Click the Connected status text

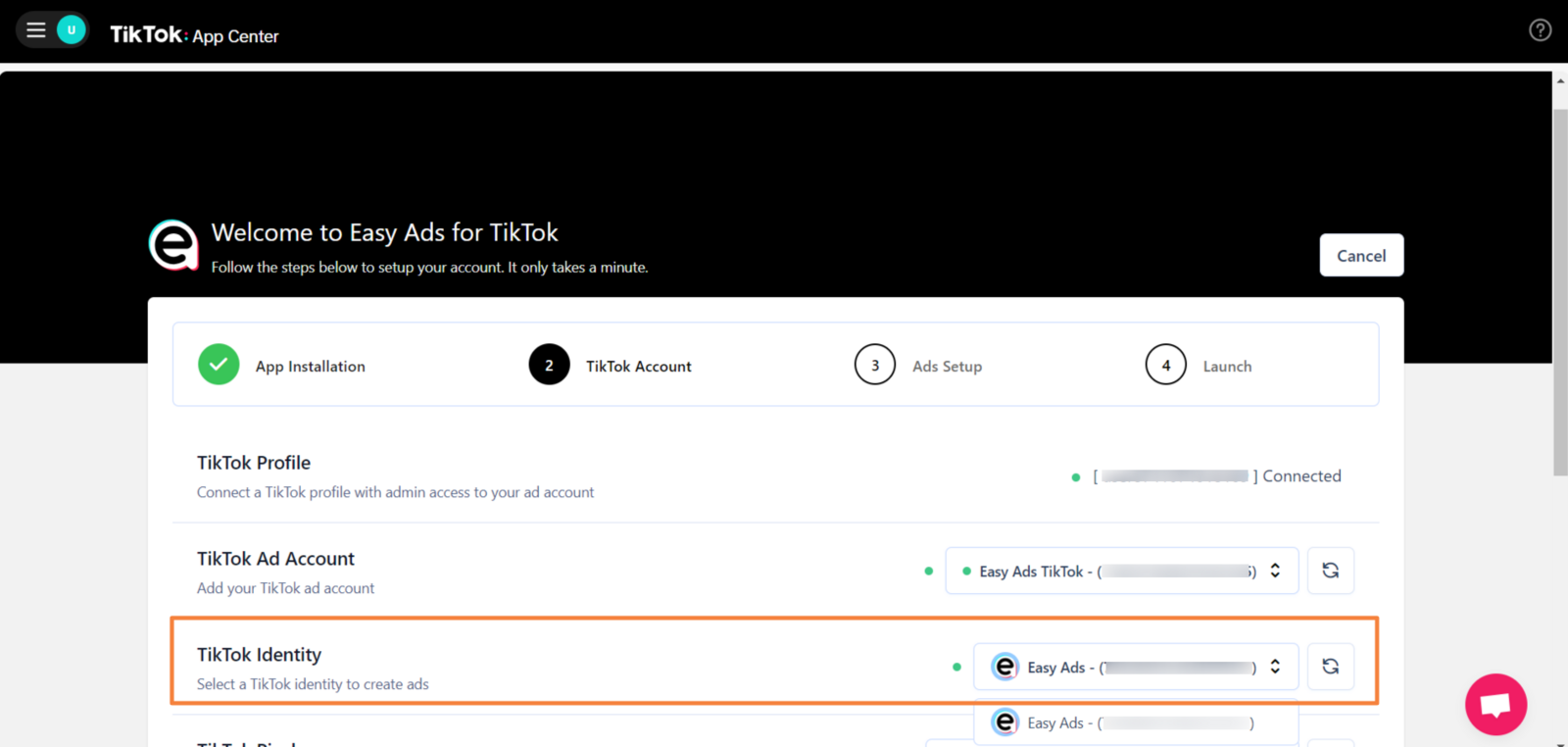[1301, 476]
